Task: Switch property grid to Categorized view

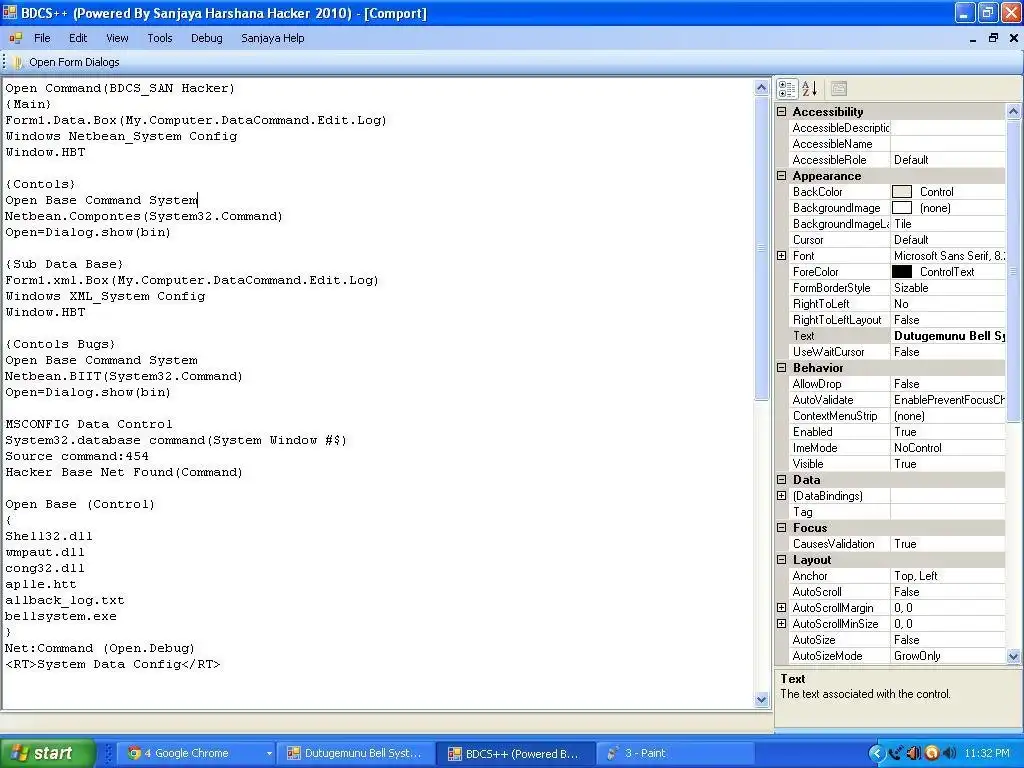Action: [787, 89]
